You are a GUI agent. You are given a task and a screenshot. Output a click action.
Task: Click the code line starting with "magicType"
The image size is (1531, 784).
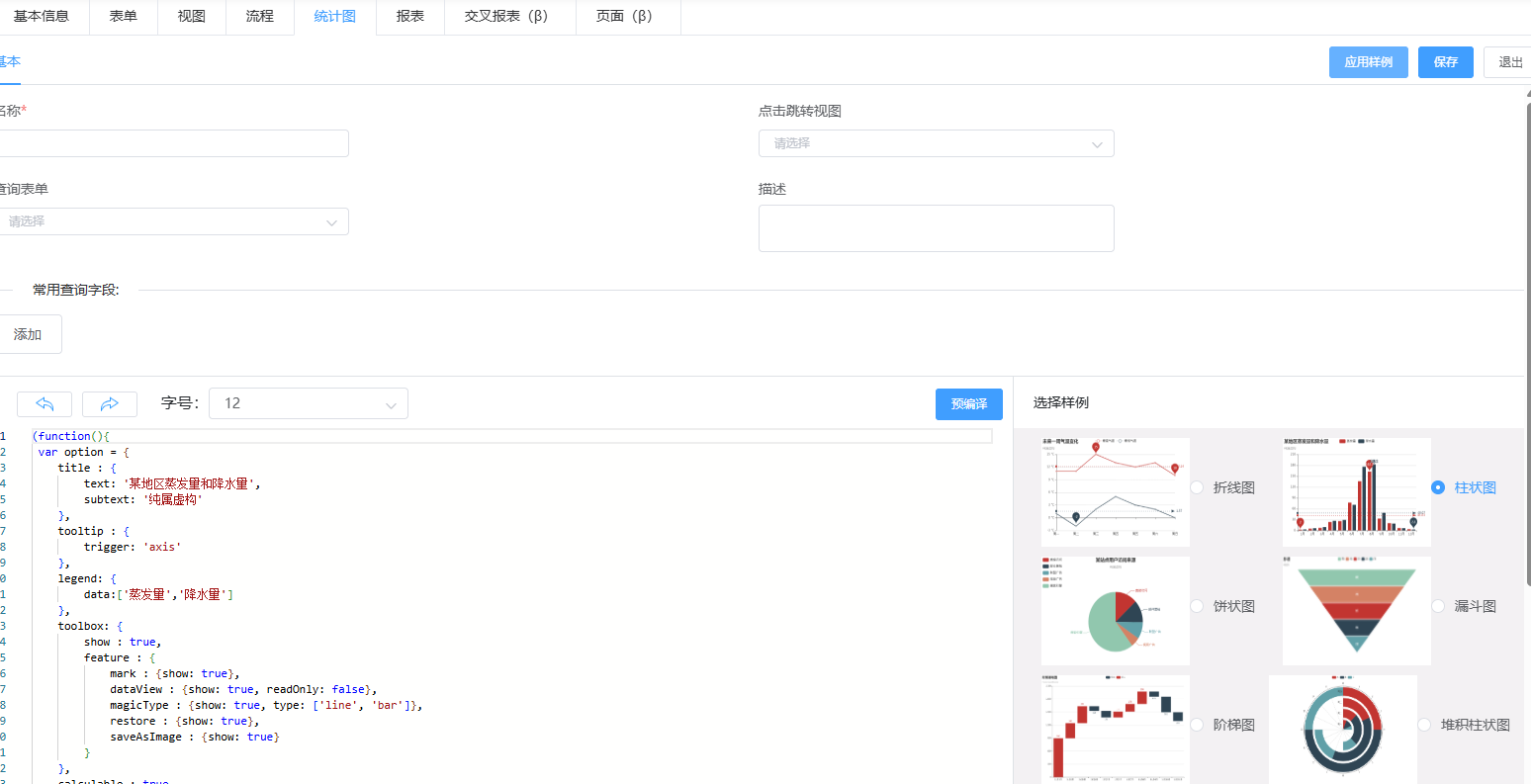pyautogui.click(x=266, y=705)
